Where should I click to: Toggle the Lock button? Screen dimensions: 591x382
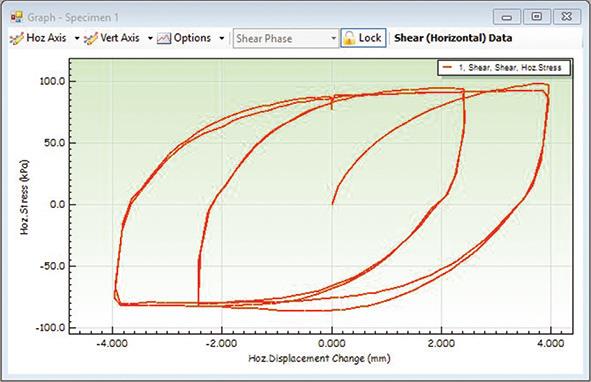coord(363,38)
